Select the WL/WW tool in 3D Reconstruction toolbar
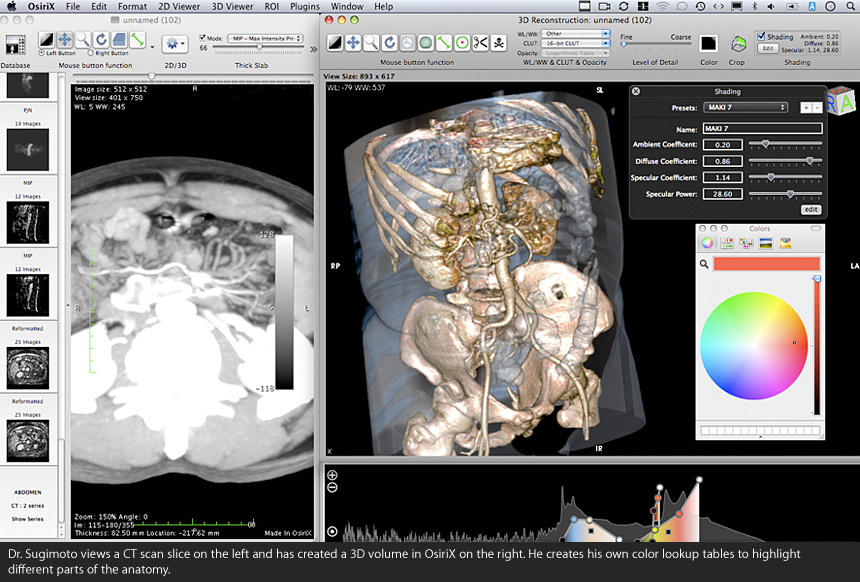The image size is (860, 582). pos(335,43)
